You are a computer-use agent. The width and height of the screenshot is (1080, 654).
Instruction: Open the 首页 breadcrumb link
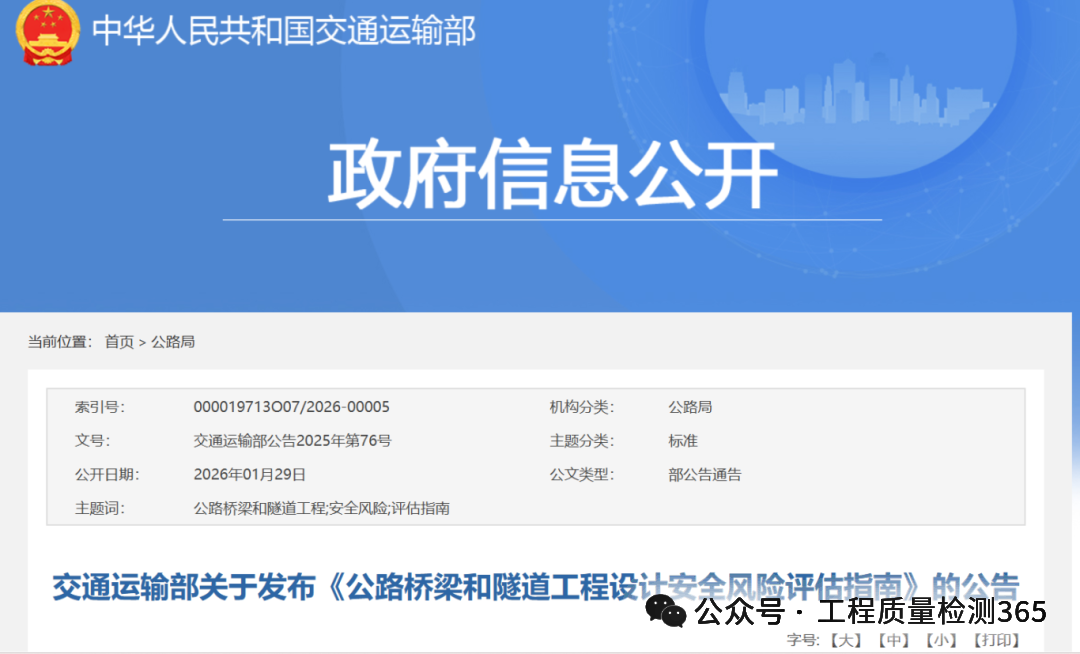pos(119,341)
